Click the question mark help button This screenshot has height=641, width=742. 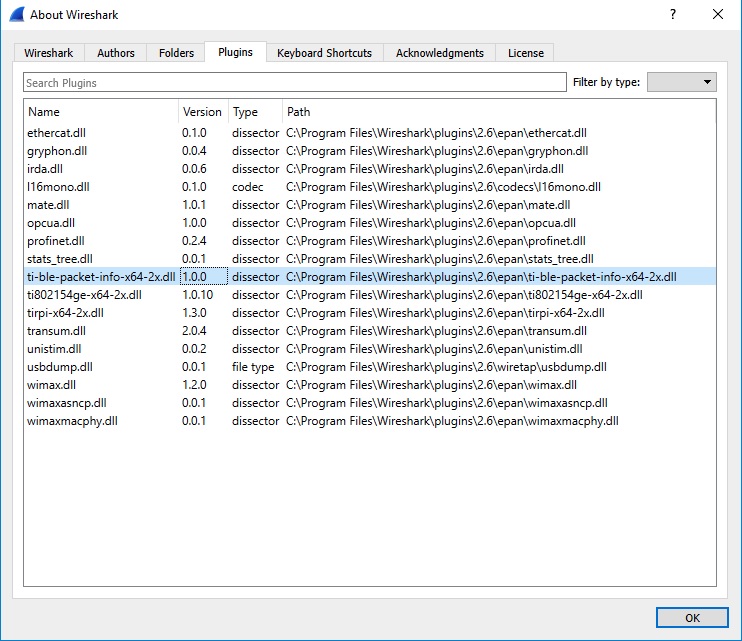[x=672, y=14]
